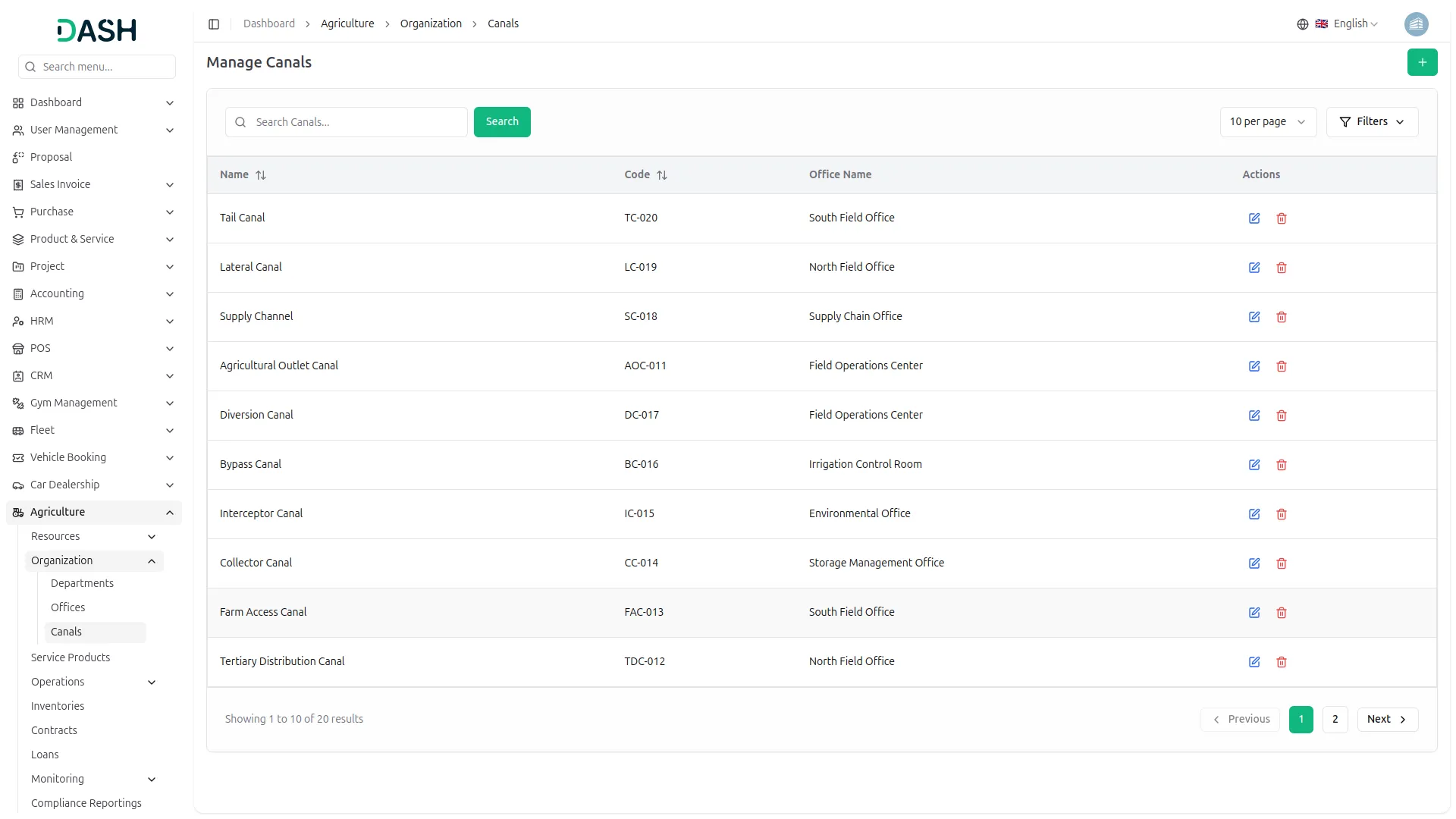Viewport: 1456px width, 819px height.
Task: Sort table by Name column
Action: click(x=243, y=174)
